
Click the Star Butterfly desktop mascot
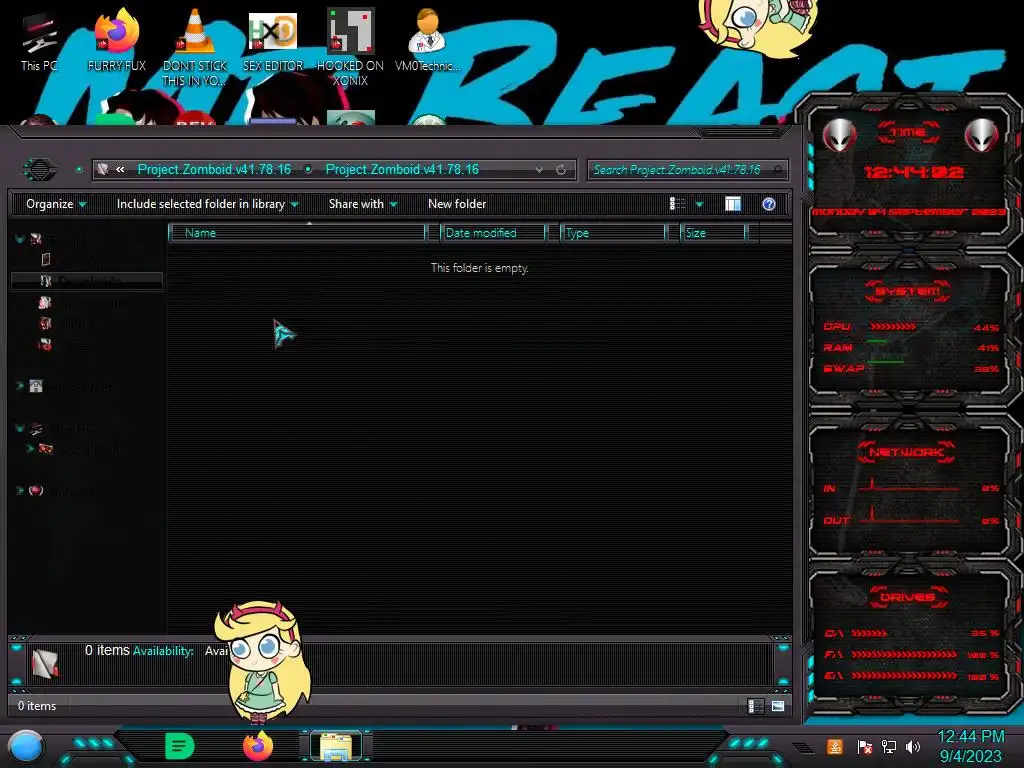(x=263, y=662)
